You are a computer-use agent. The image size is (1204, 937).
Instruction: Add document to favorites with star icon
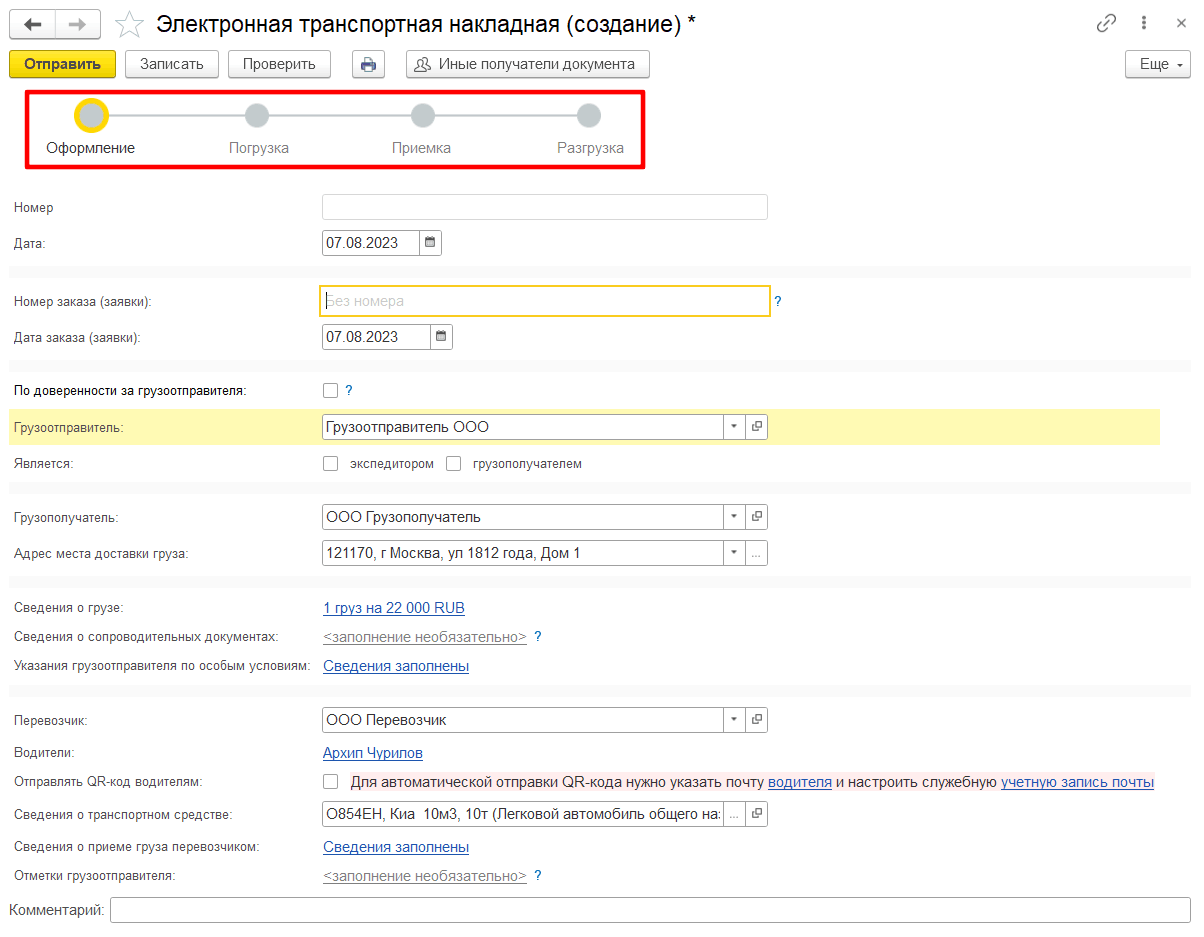(129, 24)
